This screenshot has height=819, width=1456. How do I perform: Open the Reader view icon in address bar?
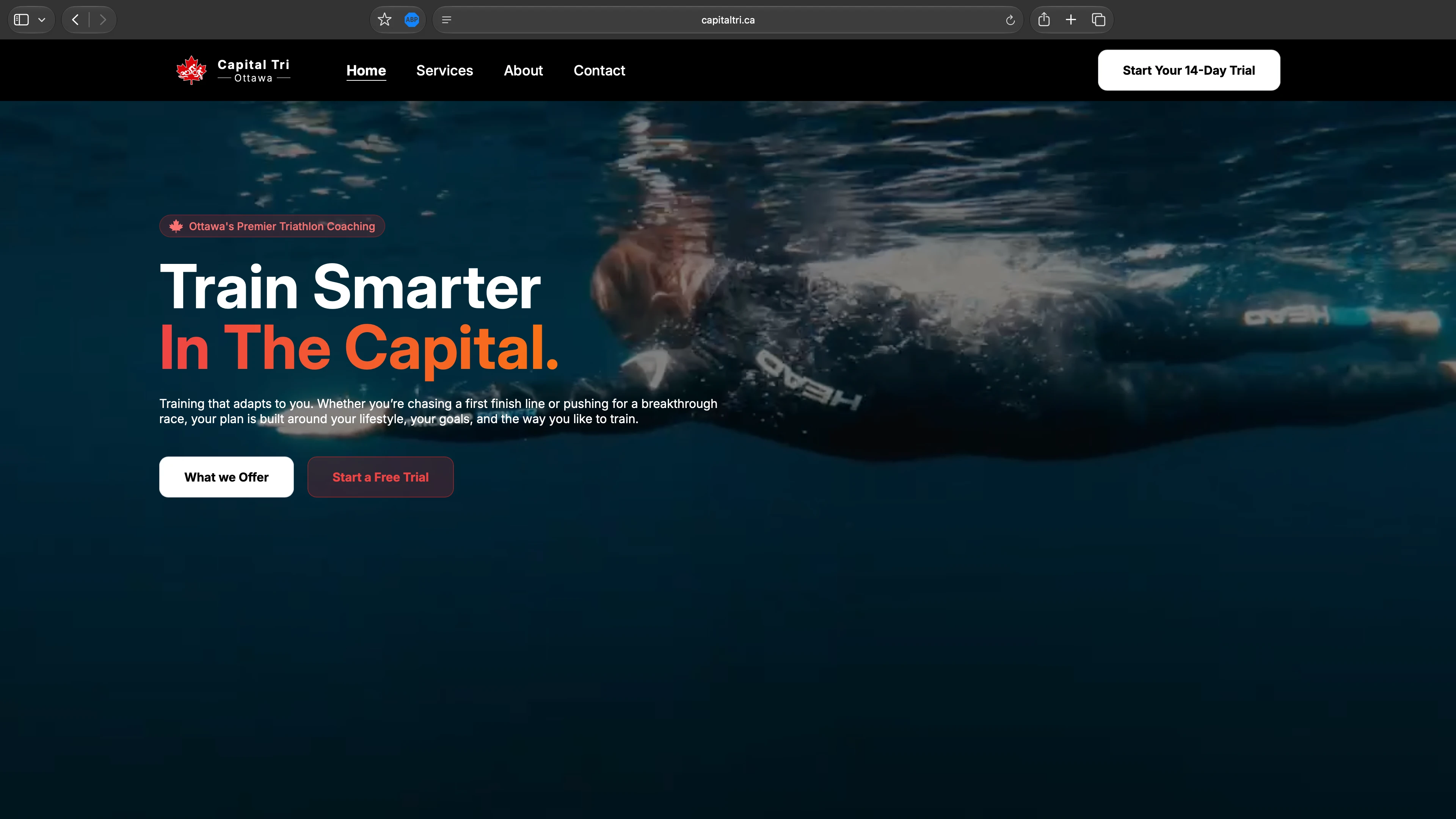point(447,20)
